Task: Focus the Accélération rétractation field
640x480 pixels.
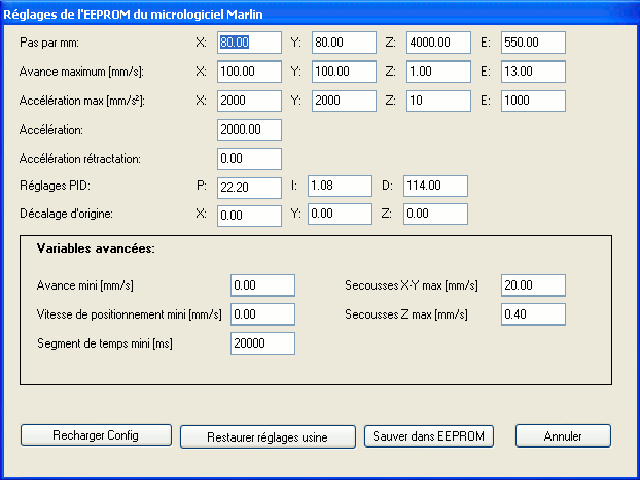Action: [249, 158]
